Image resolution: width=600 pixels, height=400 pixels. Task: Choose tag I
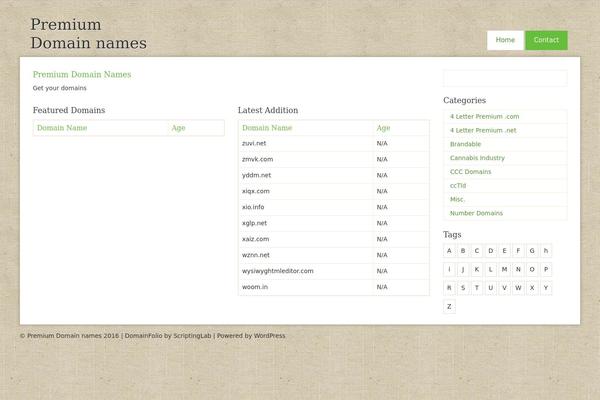(x=449, y=269)
